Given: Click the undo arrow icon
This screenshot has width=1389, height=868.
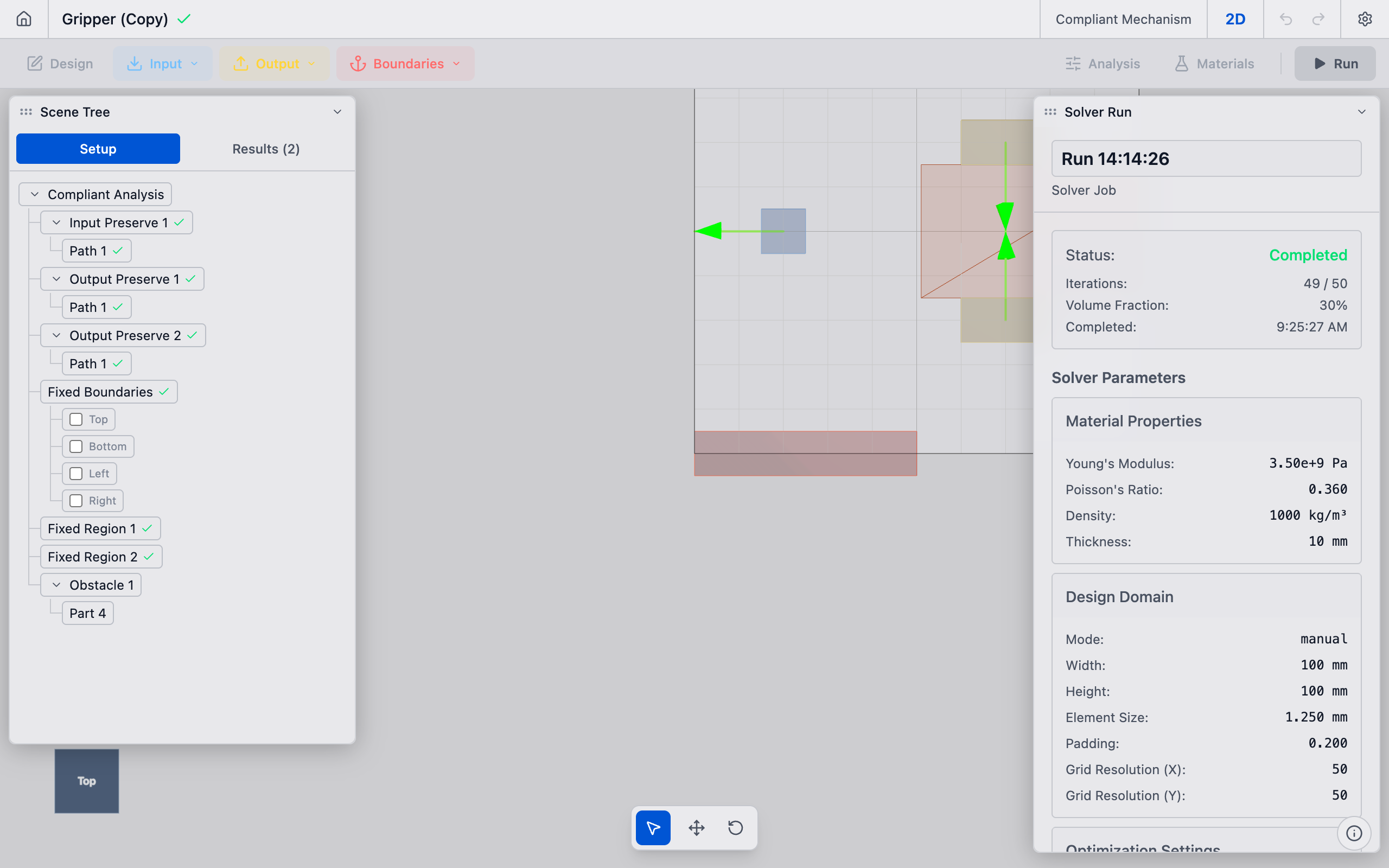Looking at the screenshot, I should tap(1286, 19).
